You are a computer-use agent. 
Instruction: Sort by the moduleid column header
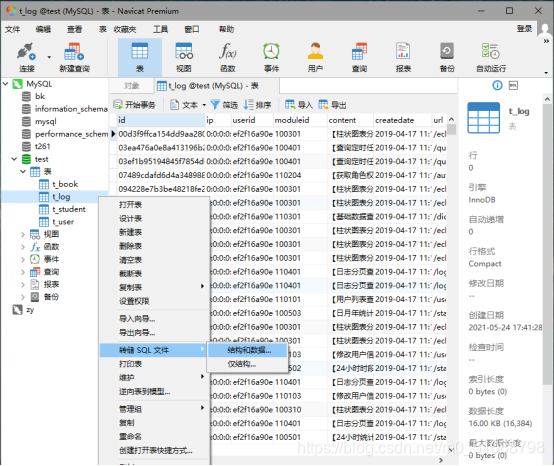(300, 120)
